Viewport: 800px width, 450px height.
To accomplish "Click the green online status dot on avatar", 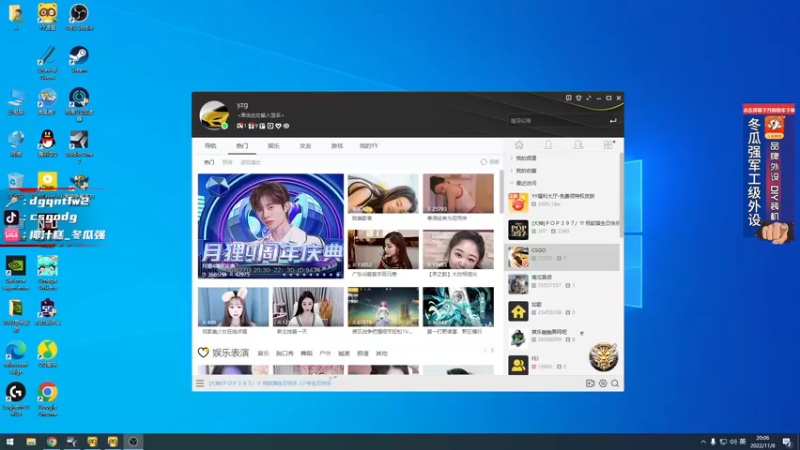I will [224, 126].
